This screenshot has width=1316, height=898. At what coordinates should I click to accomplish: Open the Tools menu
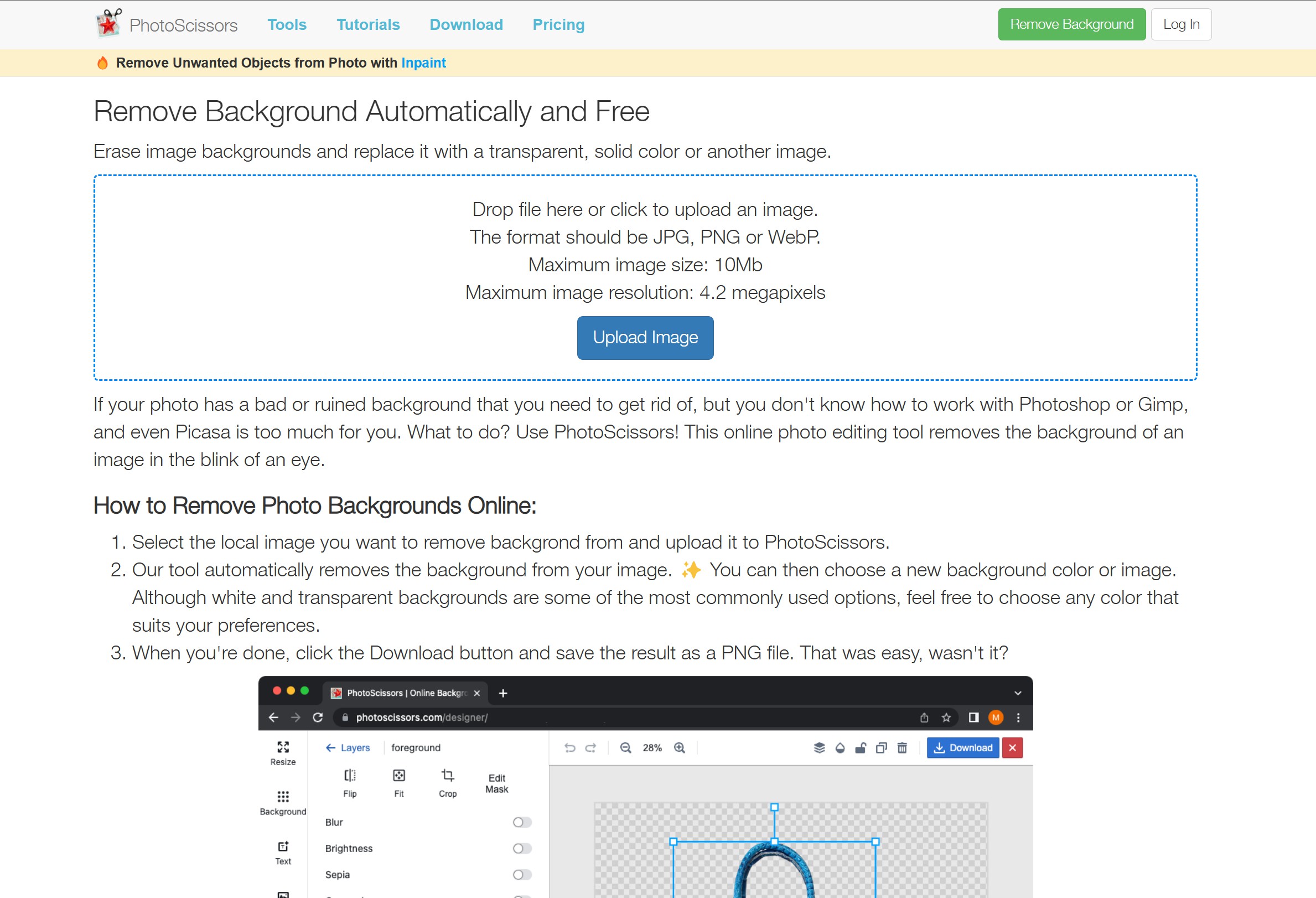click(287, 24)
